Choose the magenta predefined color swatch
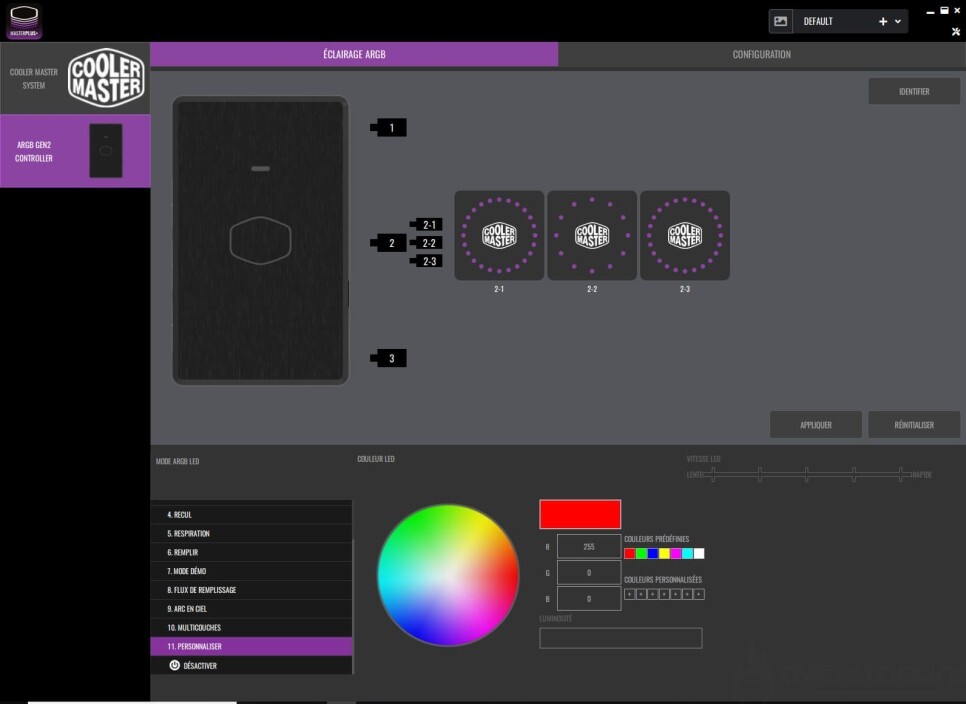 tap(676, 554)
